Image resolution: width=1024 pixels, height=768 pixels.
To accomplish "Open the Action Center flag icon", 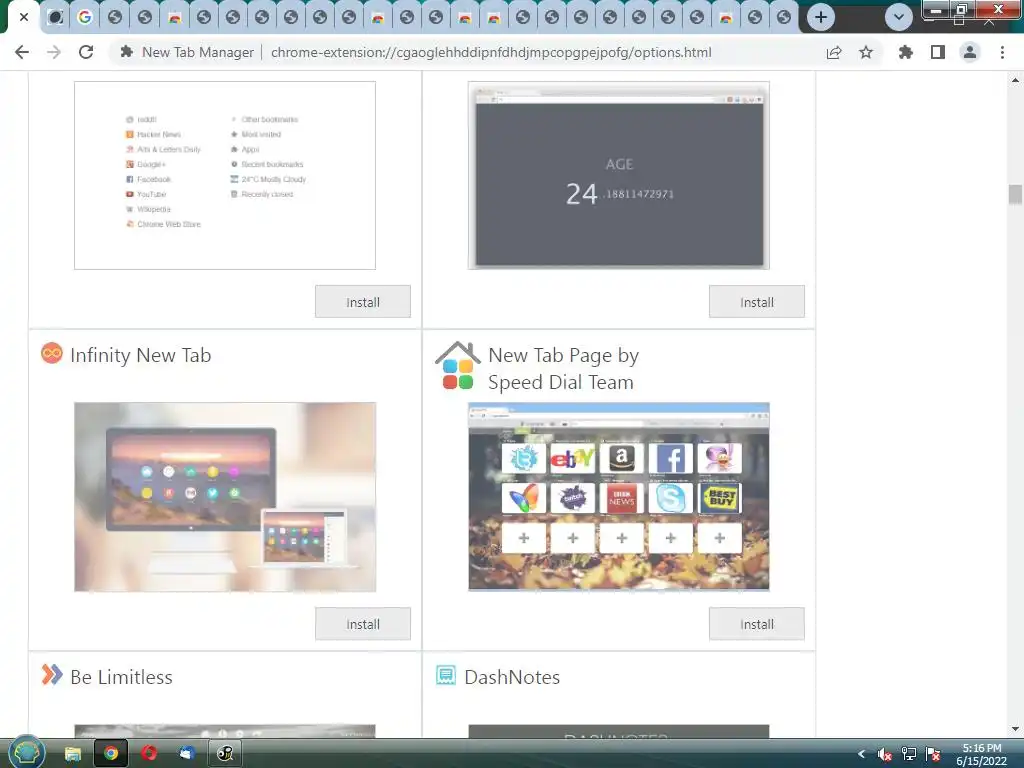I will click(933, 754).
